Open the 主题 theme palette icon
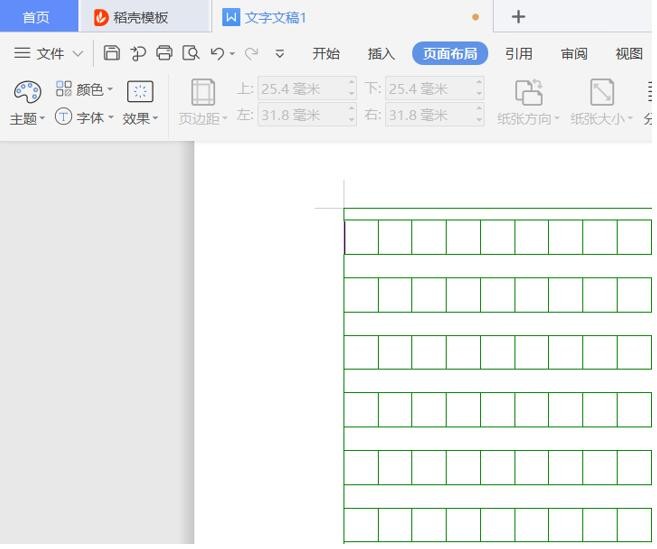 (x=27, y=92)
